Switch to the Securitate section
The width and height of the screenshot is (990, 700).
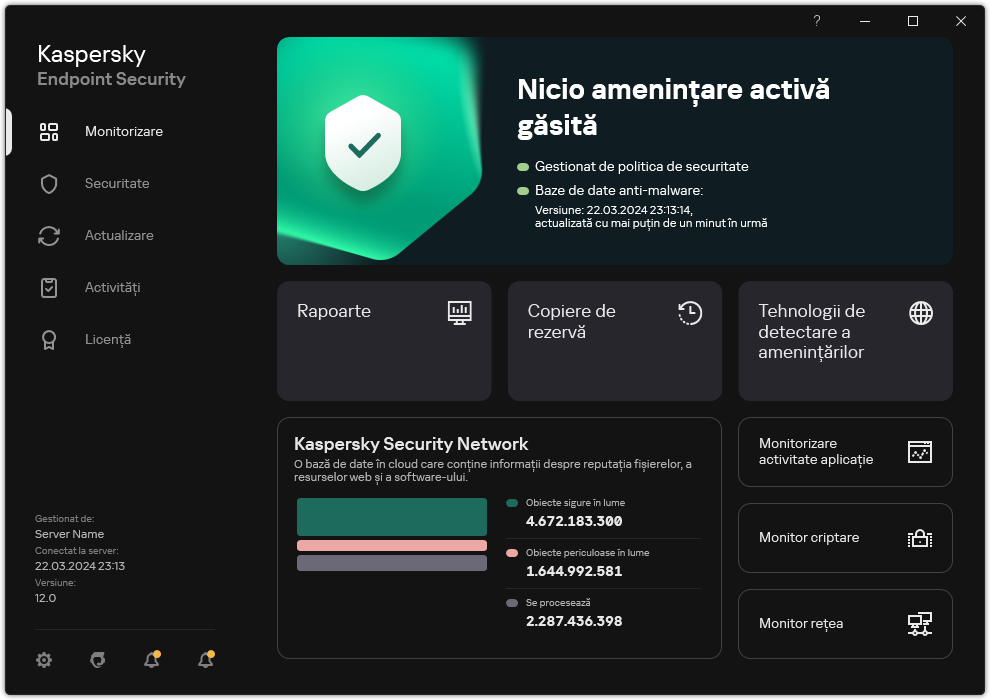point(117,183)
